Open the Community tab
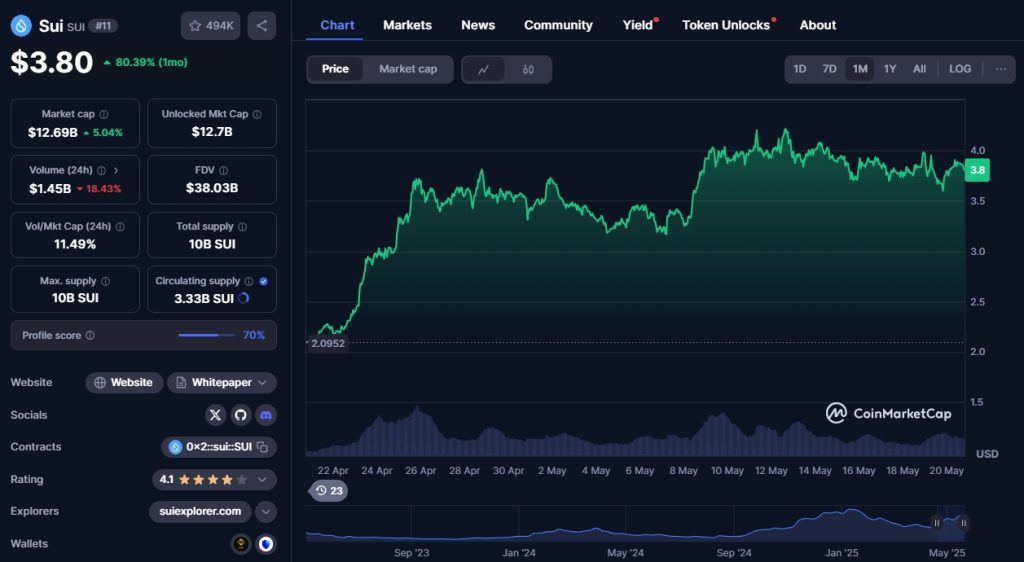This screenshot has height=562, width=1024. (x=558, y=25)
